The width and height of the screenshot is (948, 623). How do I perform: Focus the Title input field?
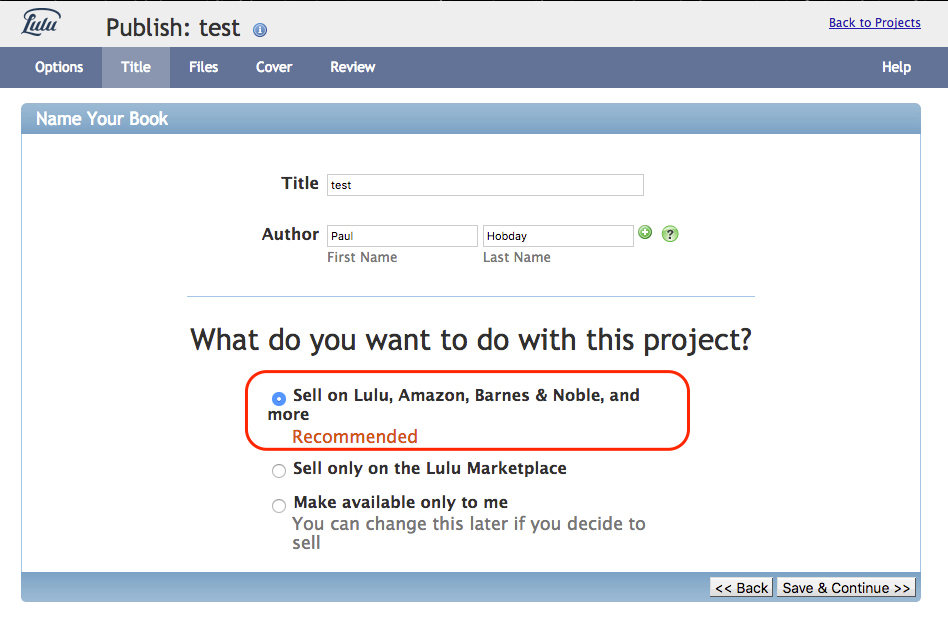485,185
